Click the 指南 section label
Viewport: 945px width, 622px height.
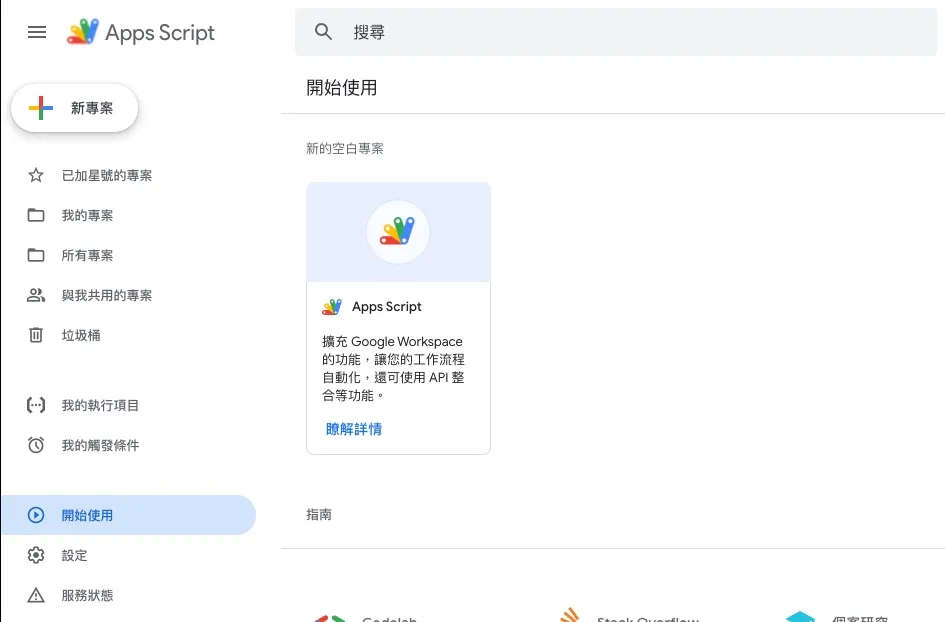319,515
